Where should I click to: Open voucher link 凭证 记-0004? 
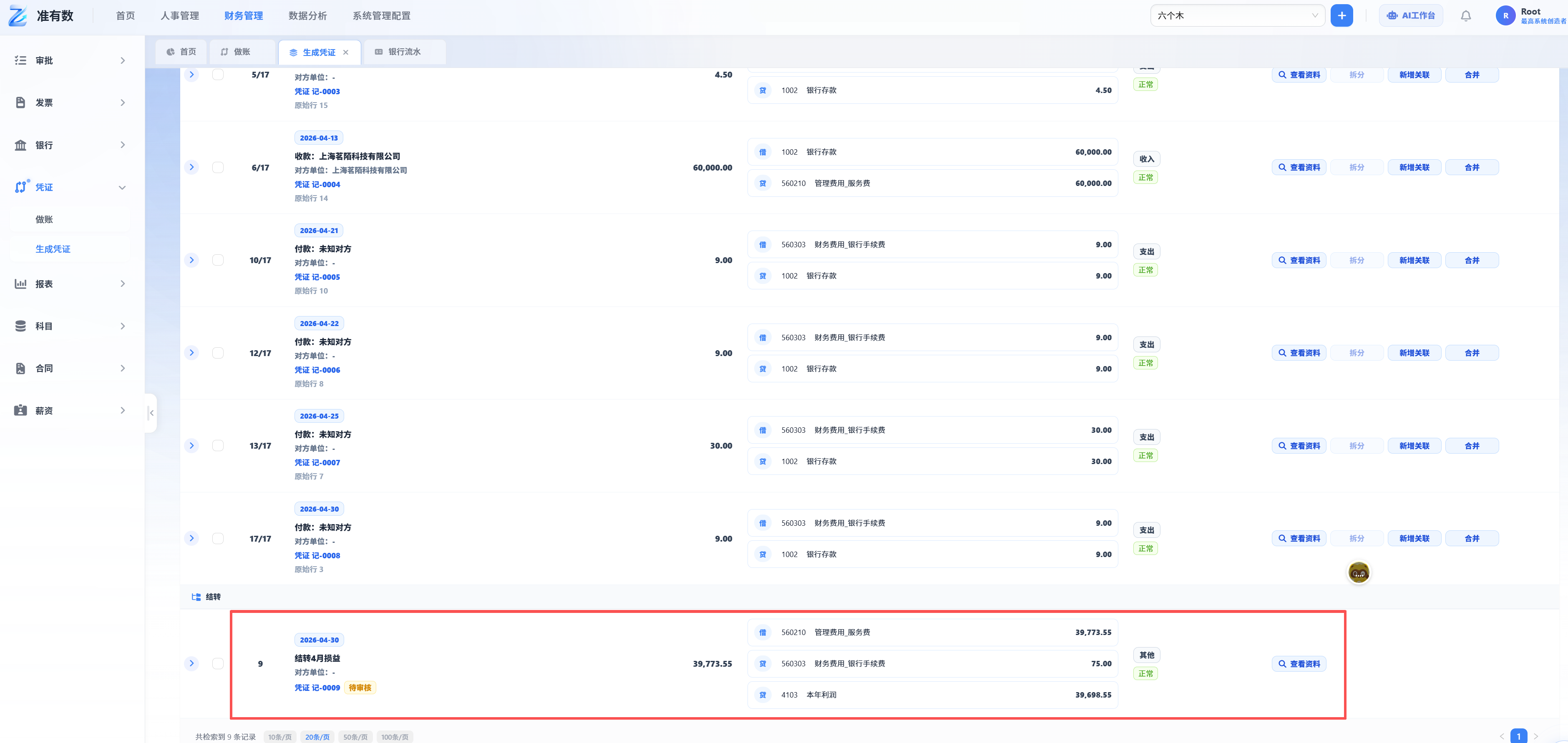point(317,184)
